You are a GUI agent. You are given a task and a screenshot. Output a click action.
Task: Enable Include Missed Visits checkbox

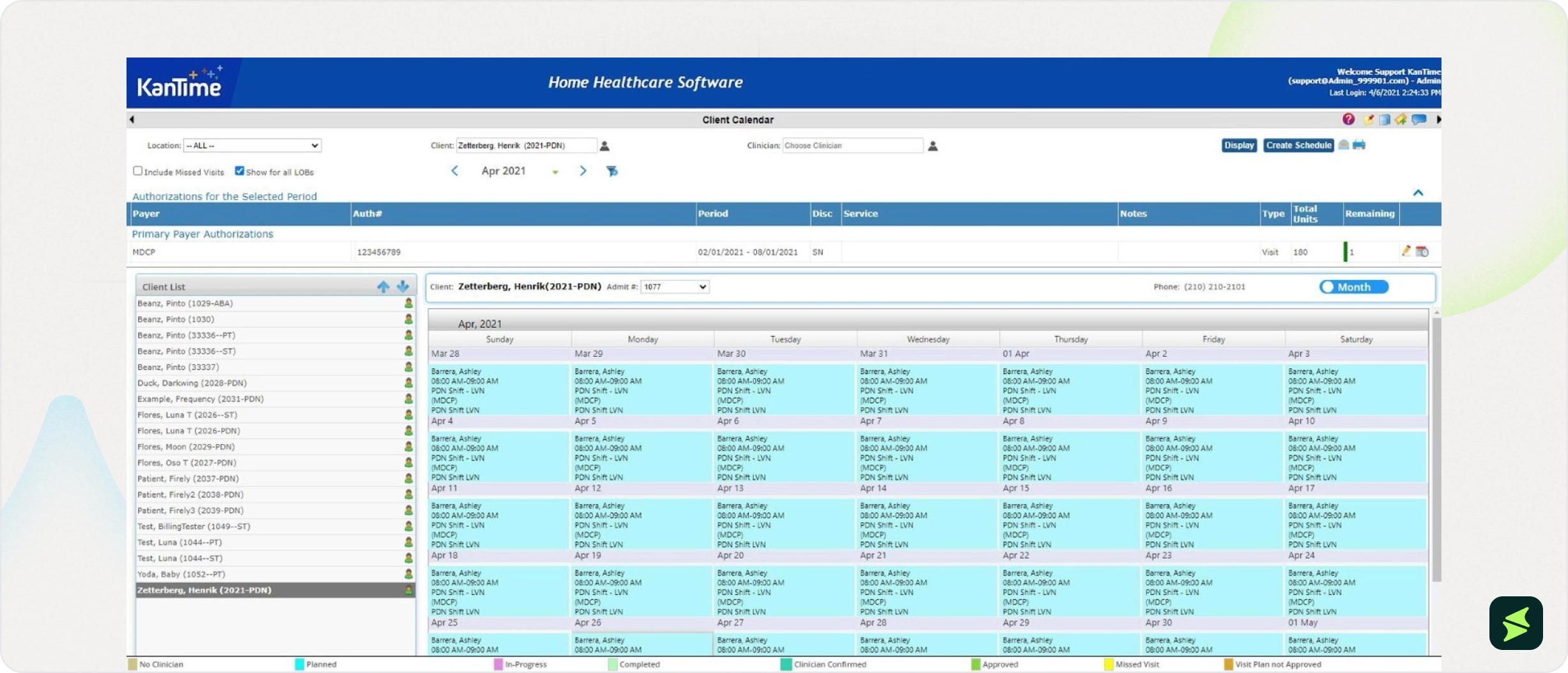point(137,171)
